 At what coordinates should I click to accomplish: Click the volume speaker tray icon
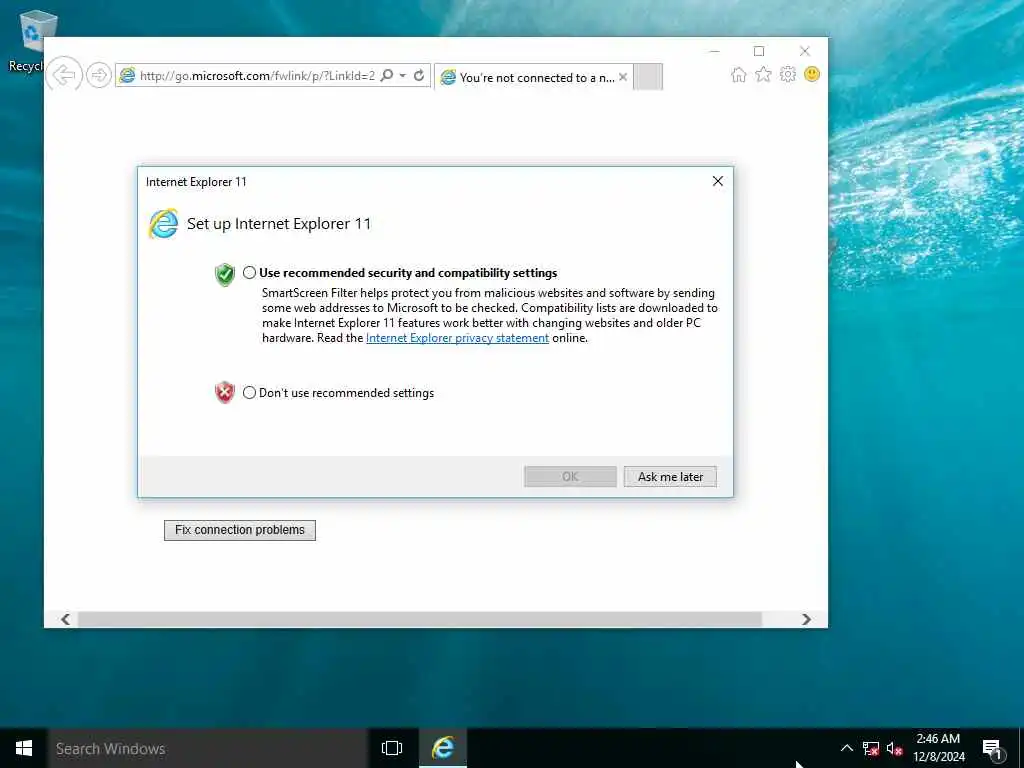click(894, 749)
